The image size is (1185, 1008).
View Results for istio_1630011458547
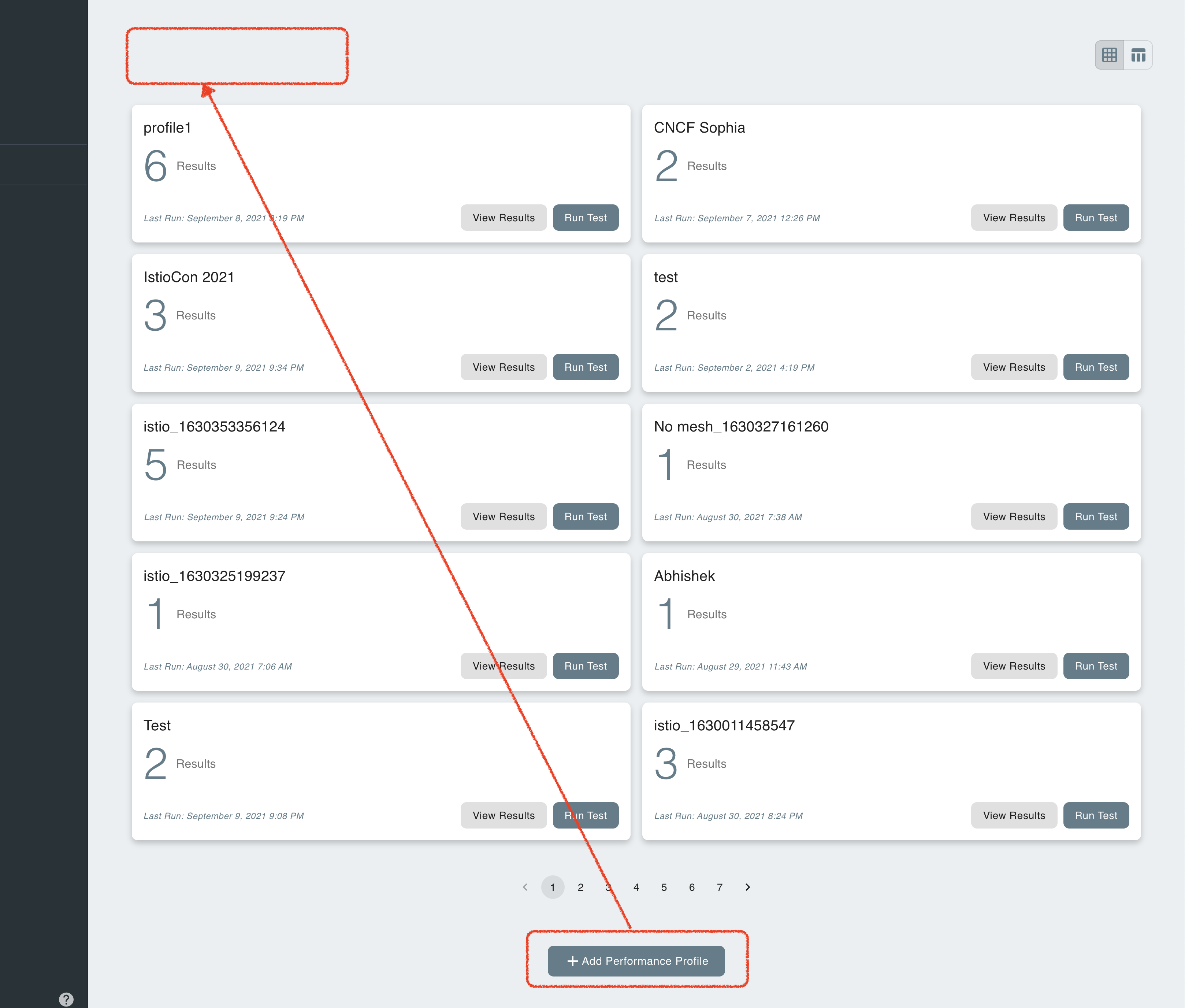1014,815
